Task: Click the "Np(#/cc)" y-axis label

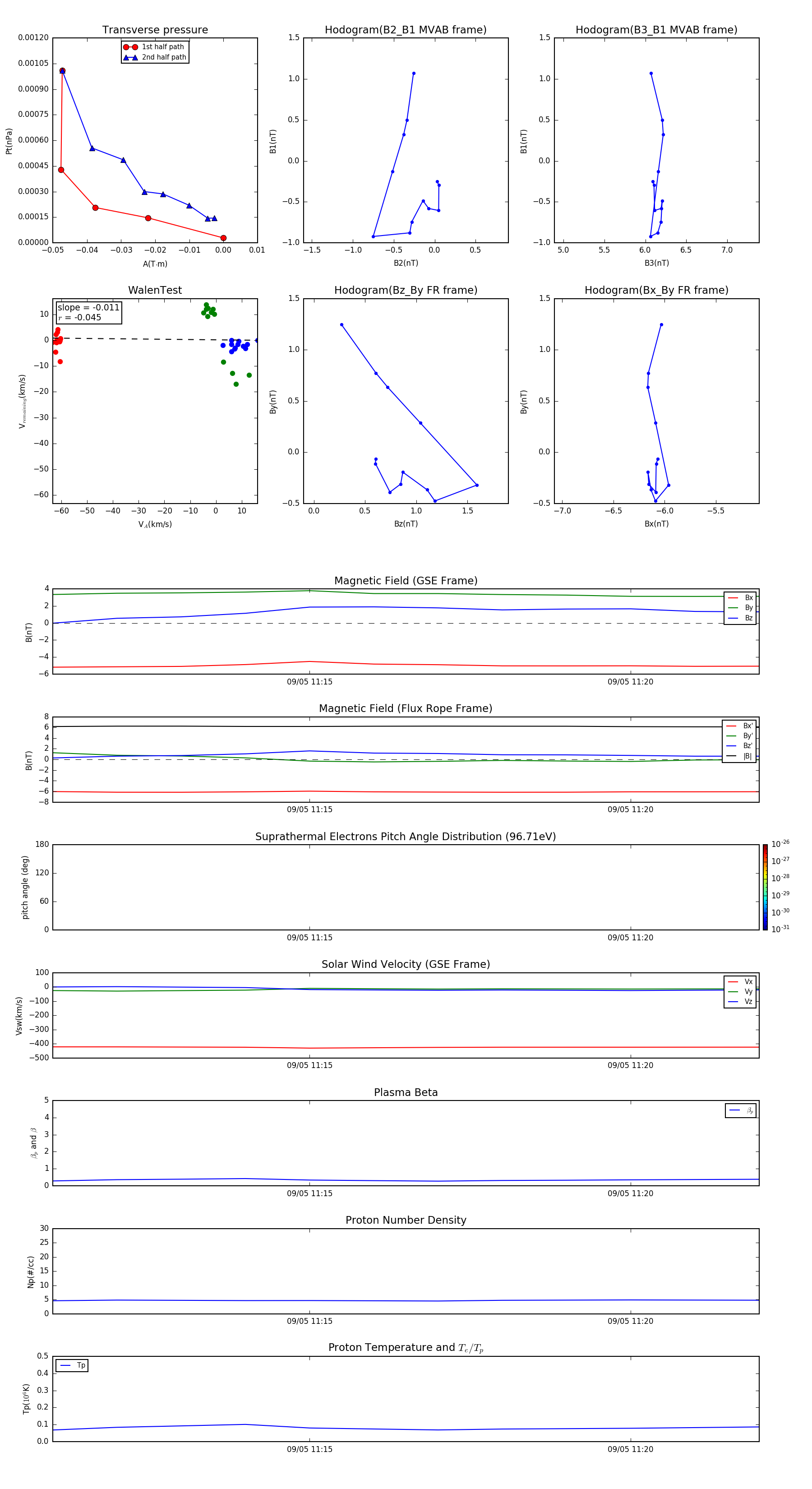Action: tap(31, 1272)
